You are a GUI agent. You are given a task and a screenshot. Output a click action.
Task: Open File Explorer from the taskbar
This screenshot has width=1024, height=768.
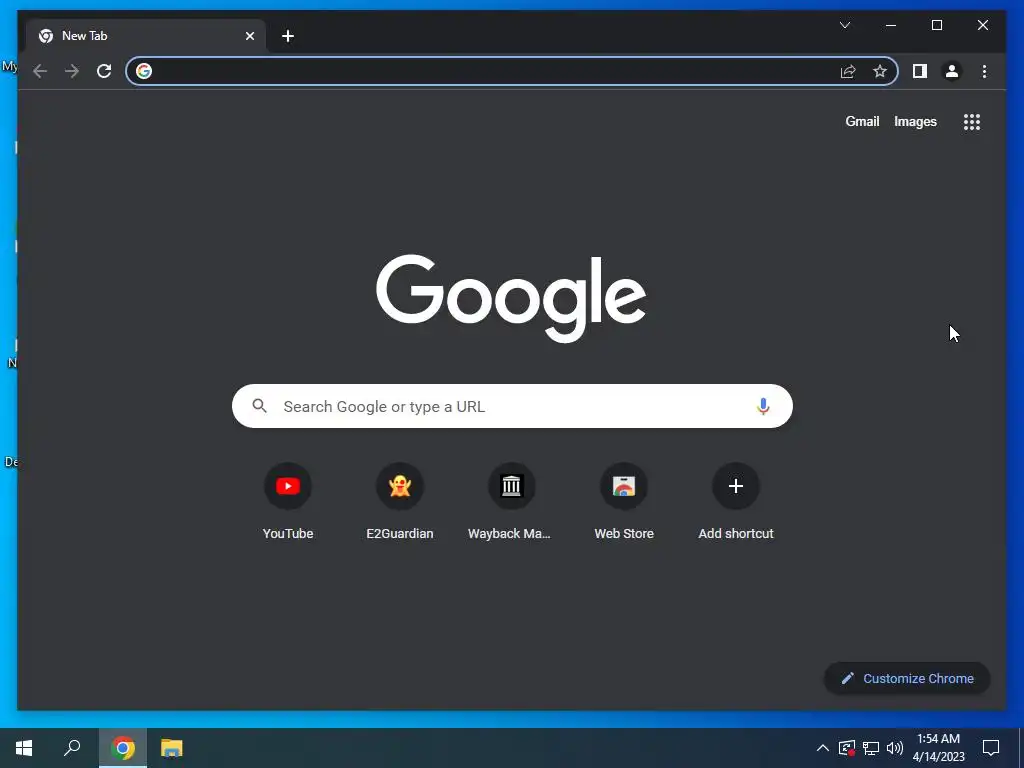pyautogui.click(x=172, y=748)
